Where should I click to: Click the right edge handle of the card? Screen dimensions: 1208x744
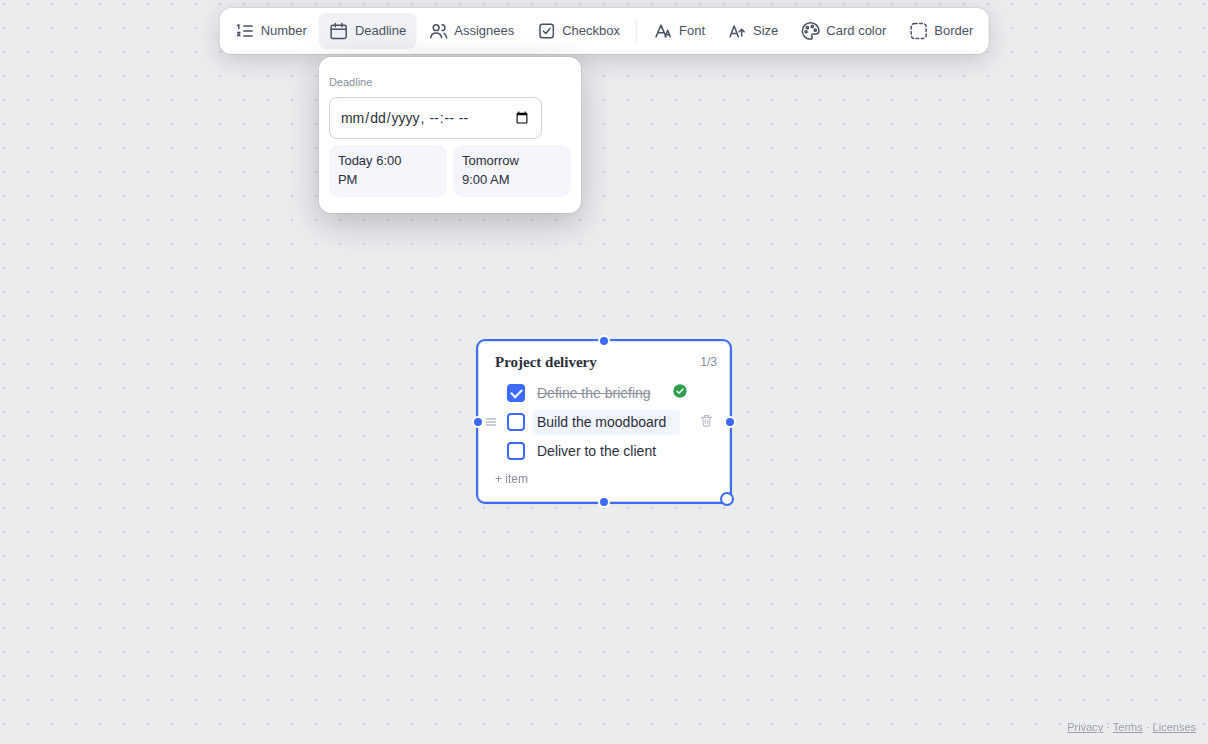(x=730, y=422)
